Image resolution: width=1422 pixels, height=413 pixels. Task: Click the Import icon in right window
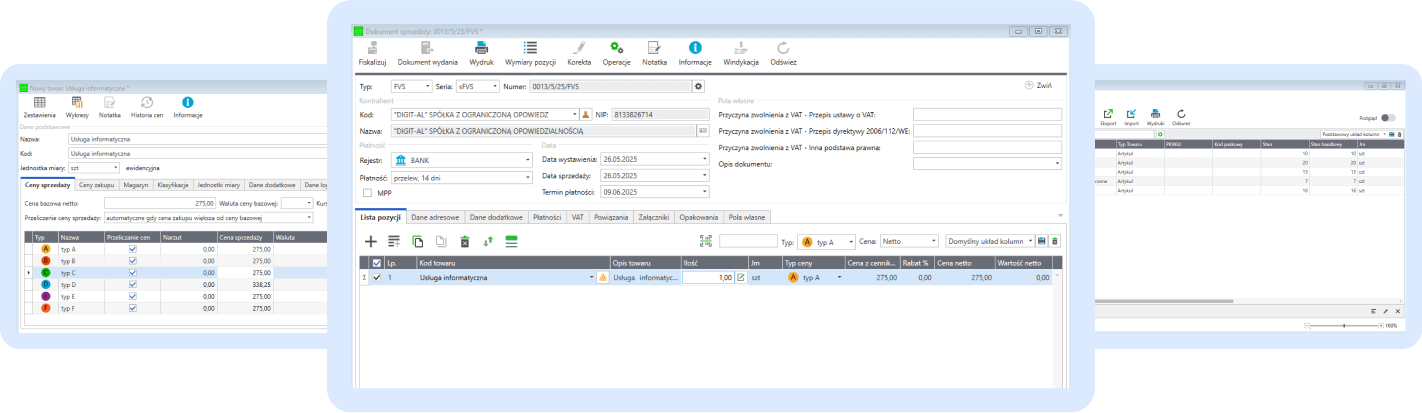1131,115
